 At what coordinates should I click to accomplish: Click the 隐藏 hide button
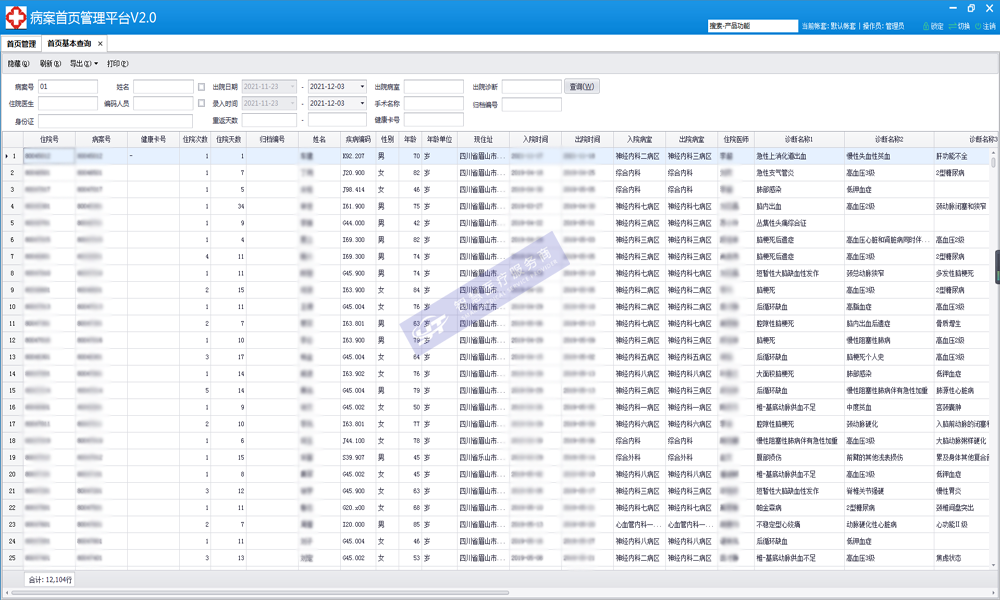click(19, 64)
